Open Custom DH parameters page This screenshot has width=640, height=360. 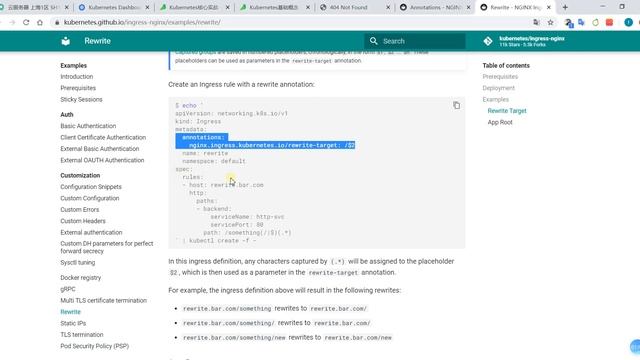107,247
